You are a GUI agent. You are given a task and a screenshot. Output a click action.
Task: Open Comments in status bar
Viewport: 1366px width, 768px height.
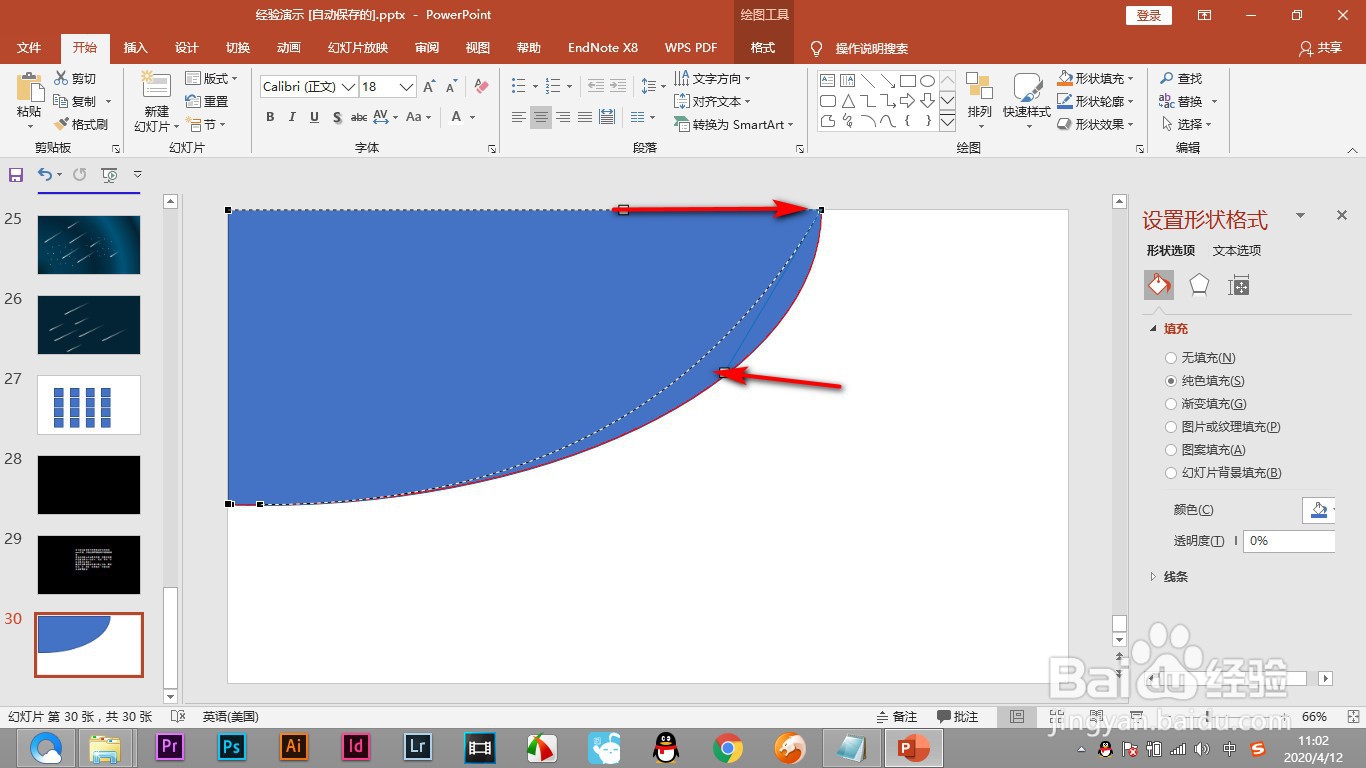point(958,717)
